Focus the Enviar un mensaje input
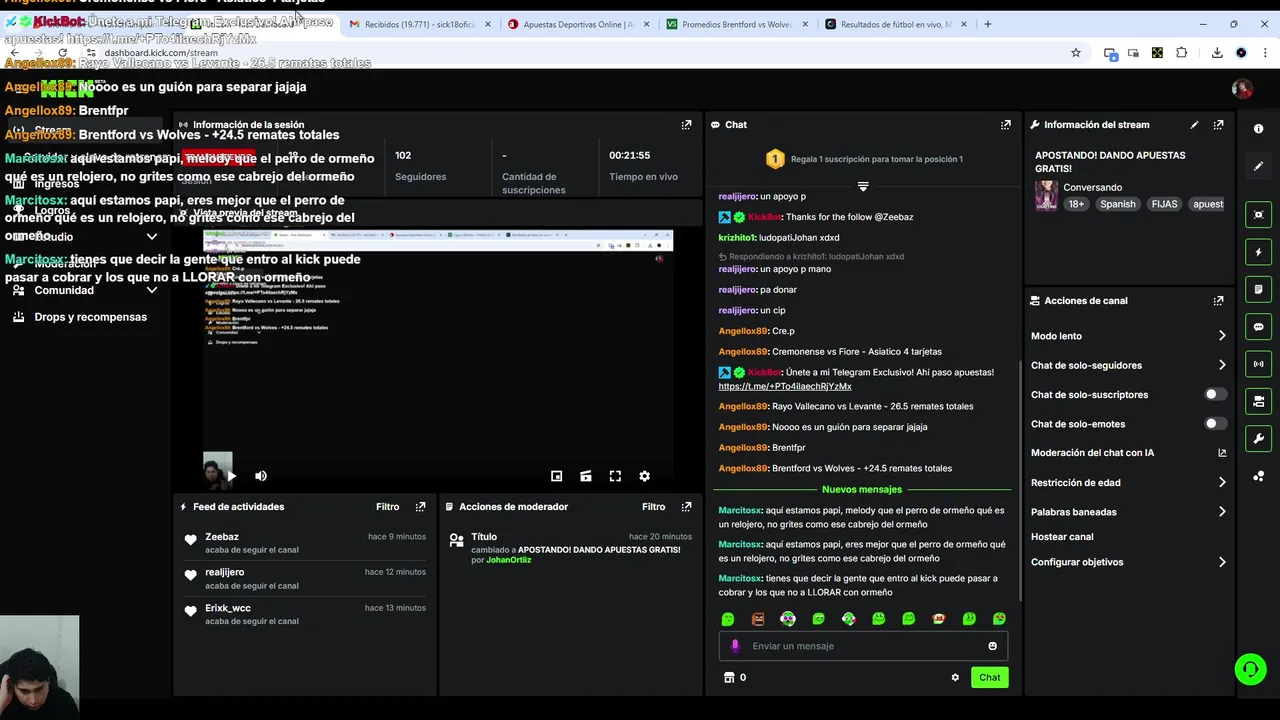The width and height of the screenshot is (1280, 720). pos(863,646)
